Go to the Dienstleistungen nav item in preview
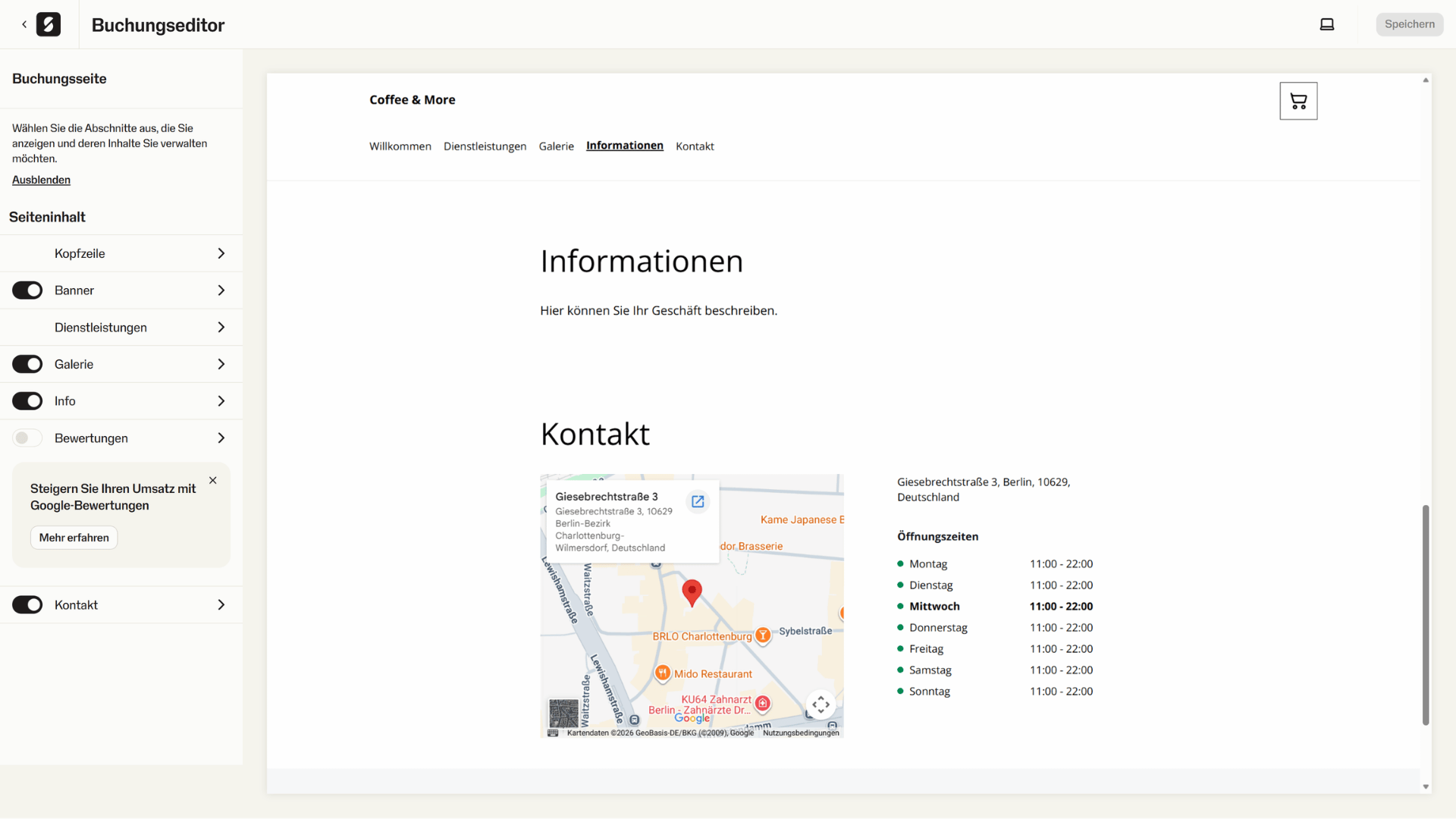 tap(485, 146)
